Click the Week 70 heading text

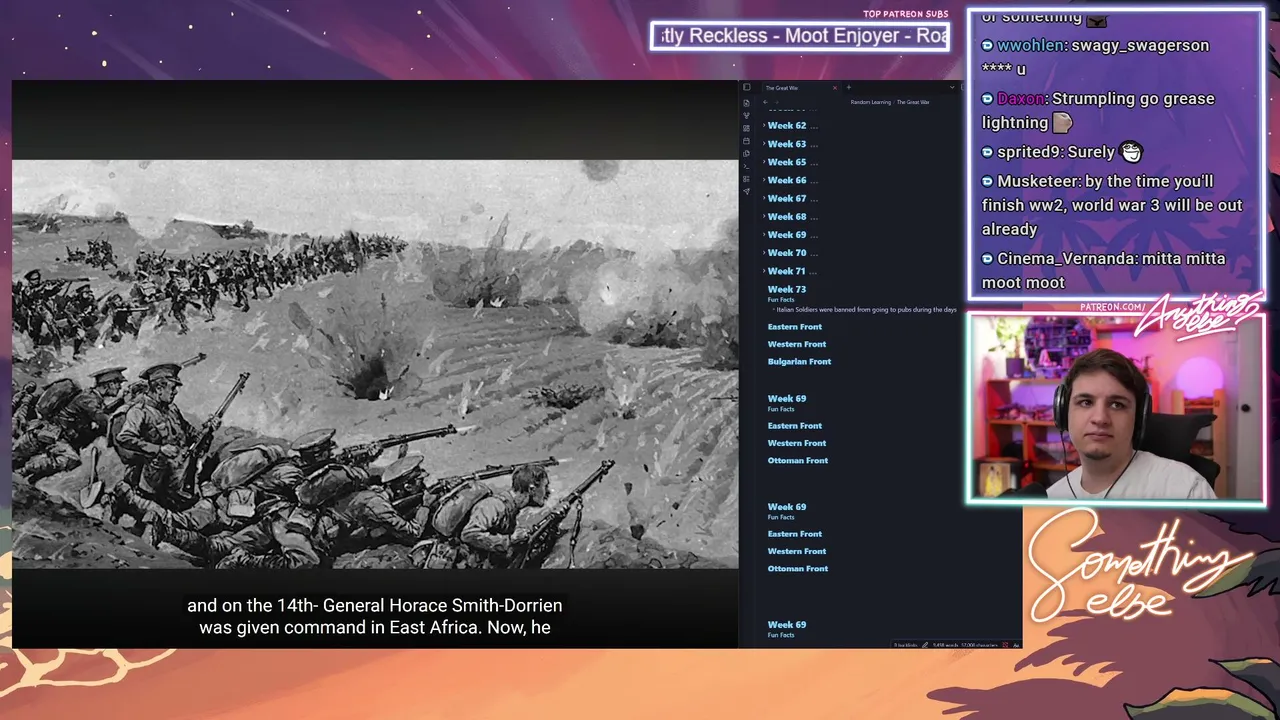click(x=787, y=253)
